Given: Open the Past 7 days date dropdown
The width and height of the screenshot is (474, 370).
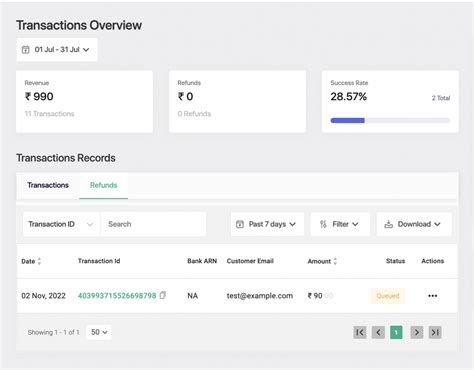Looking at the screenshot, I should (x=267, y=224).
